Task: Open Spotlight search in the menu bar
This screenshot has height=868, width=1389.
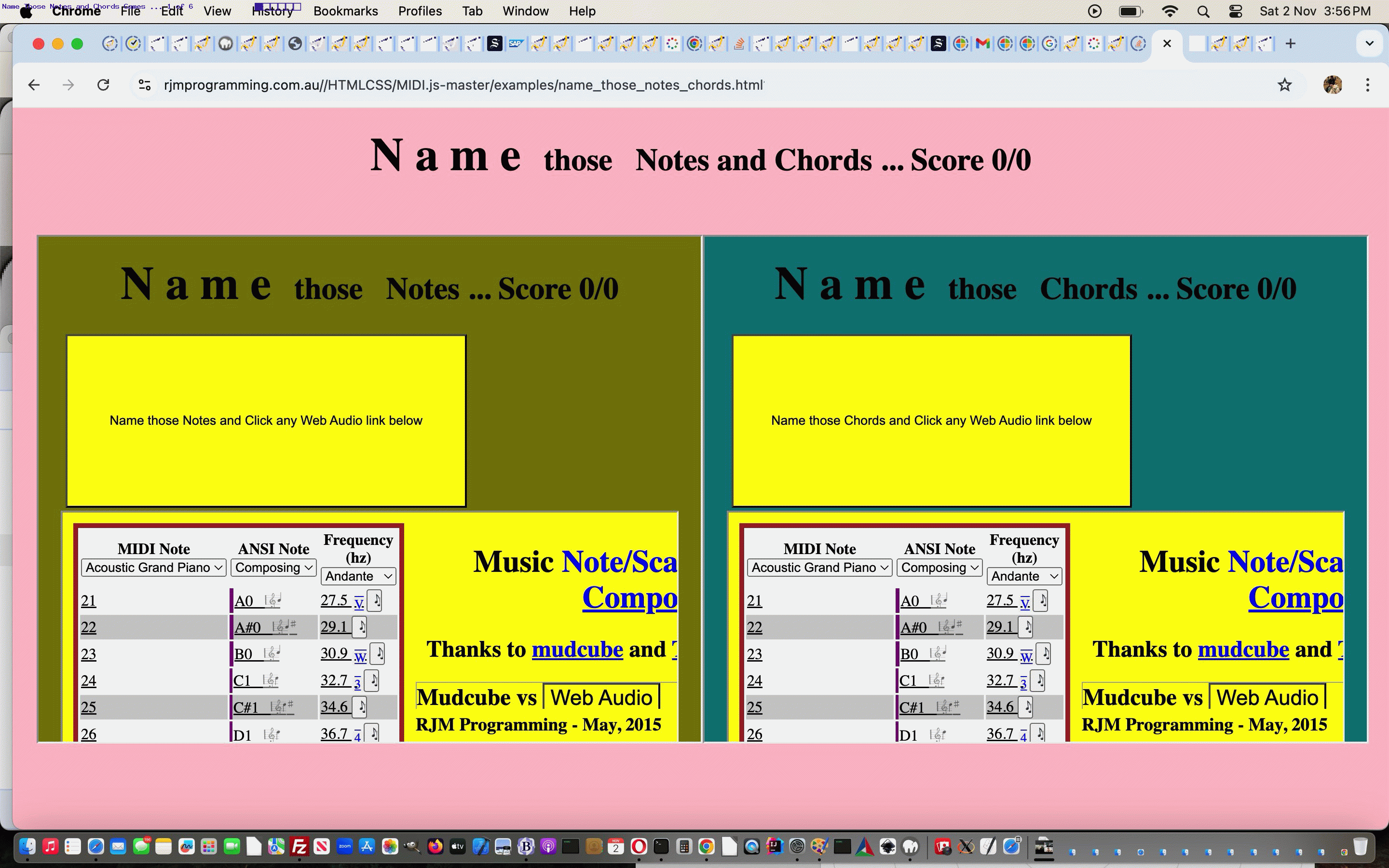Action: [1204, 12]
